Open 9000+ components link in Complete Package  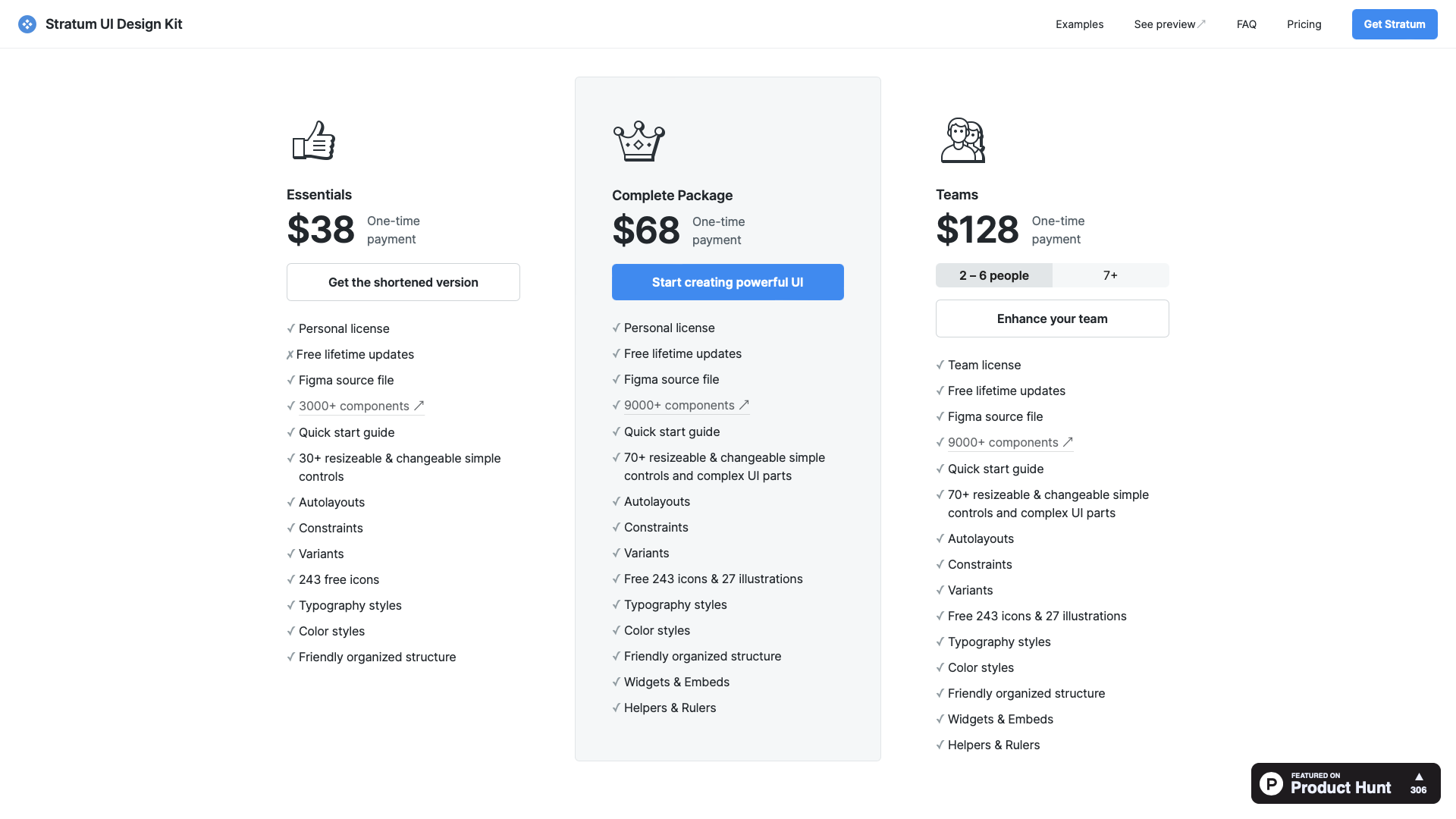pyautogui.click(x=686, y=405)
